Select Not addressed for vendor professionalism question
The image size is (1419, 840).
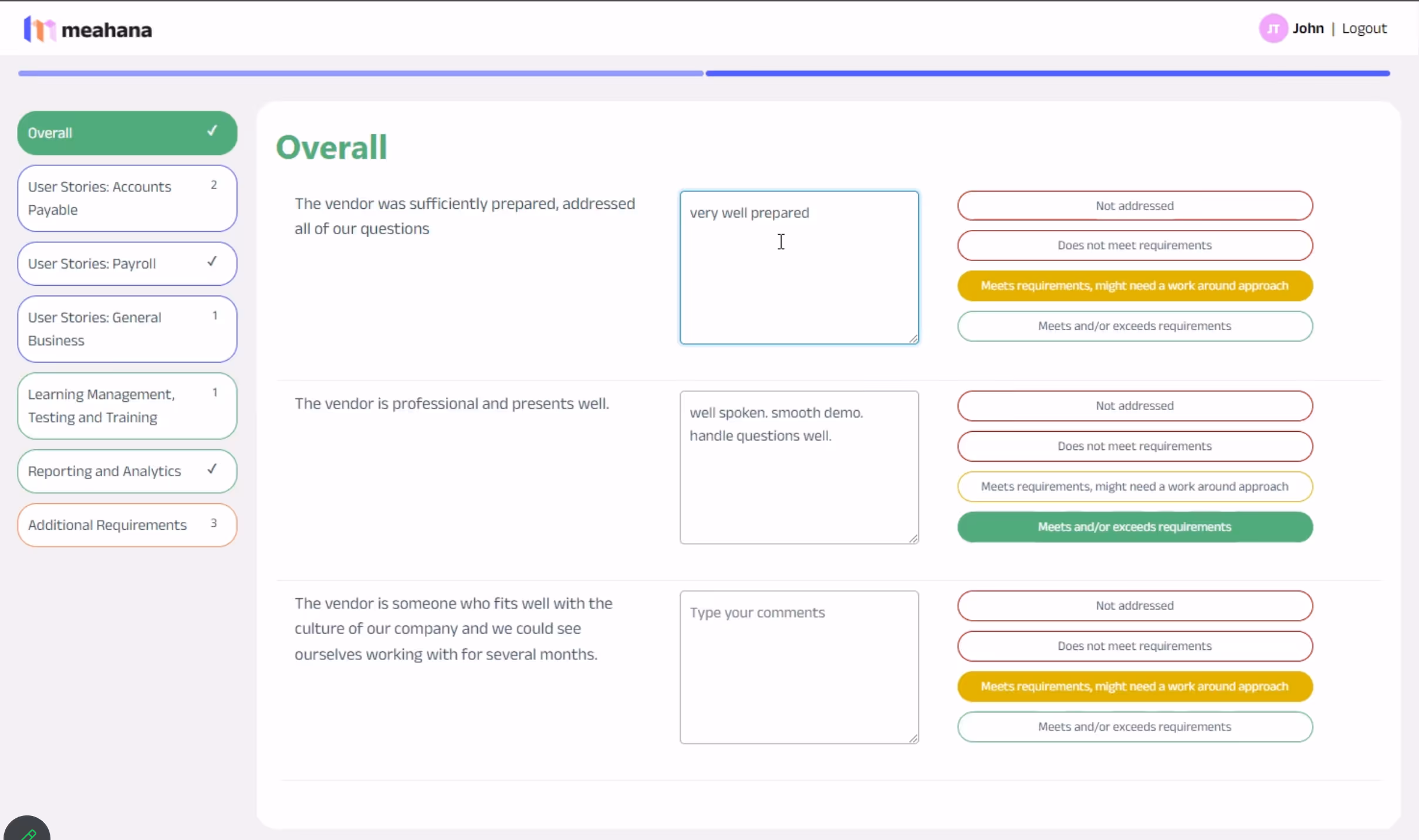(x=1135, y=406)
